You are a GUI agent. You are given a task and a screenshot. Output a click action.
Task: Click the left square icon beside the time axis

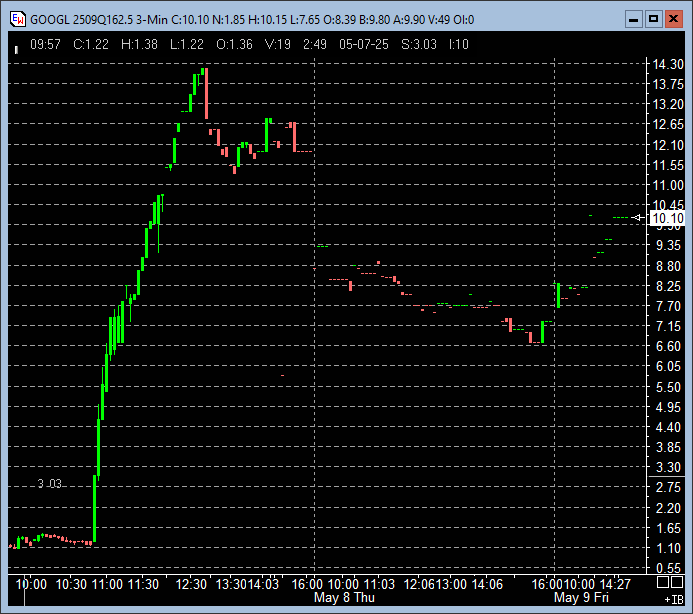coord(663,582)
